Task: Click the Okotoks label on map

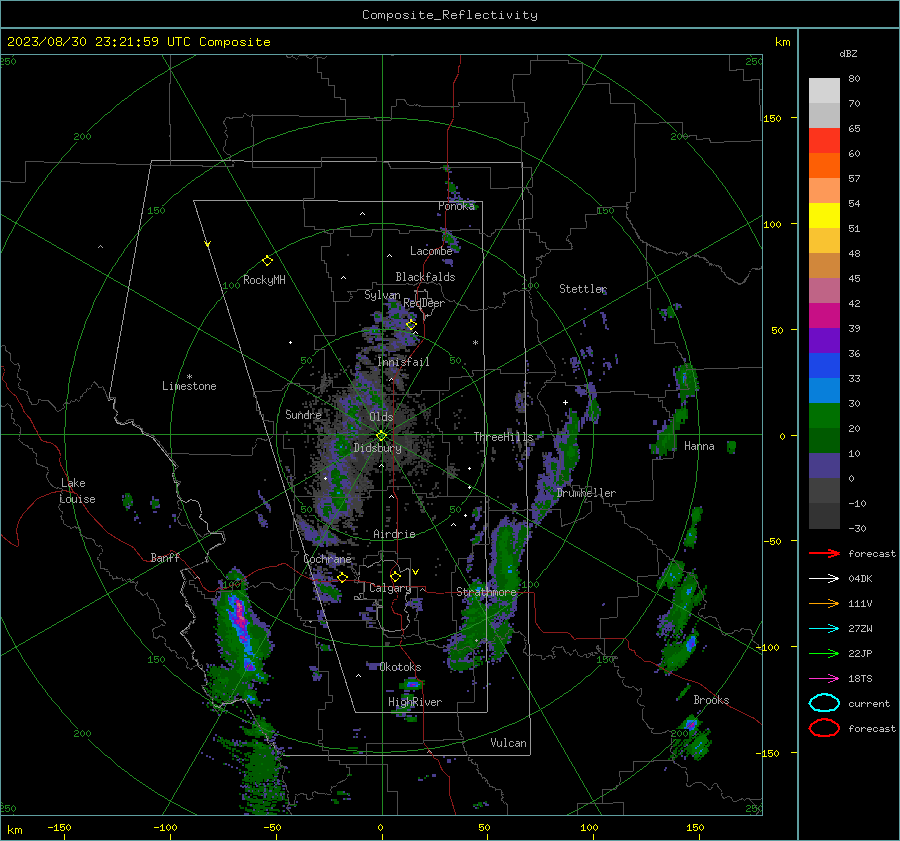Action: tap(400, 667)
